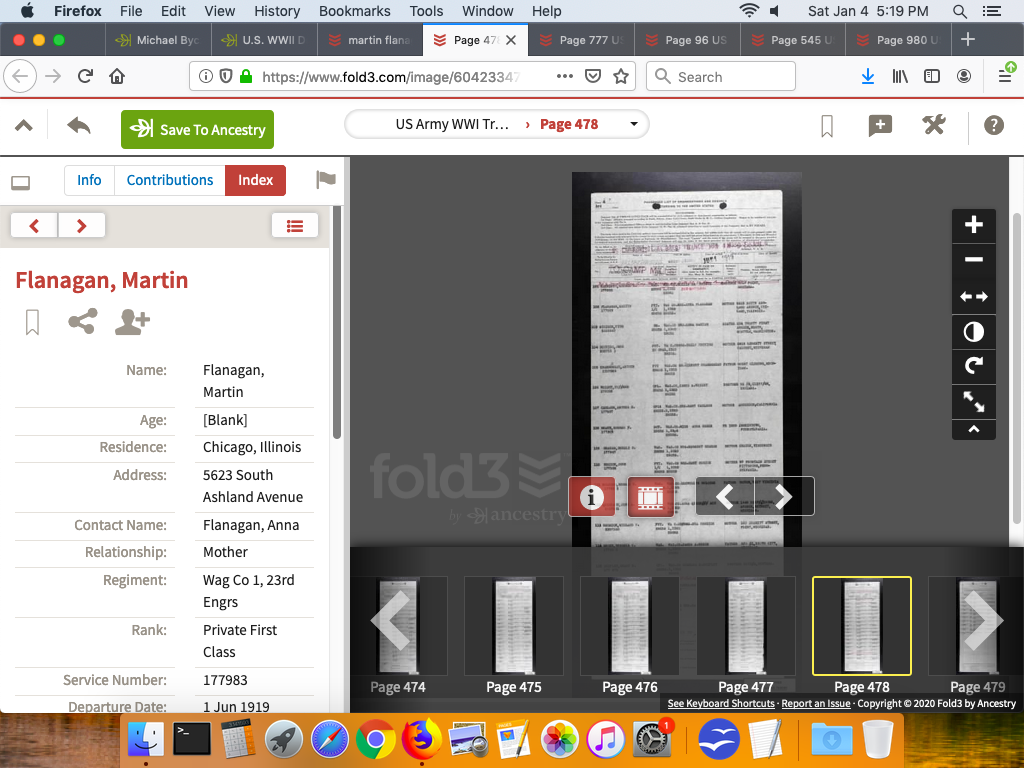Open the Report an Issue link
Viewport: 1024px width, 768px height.
[x=816, y=704]
